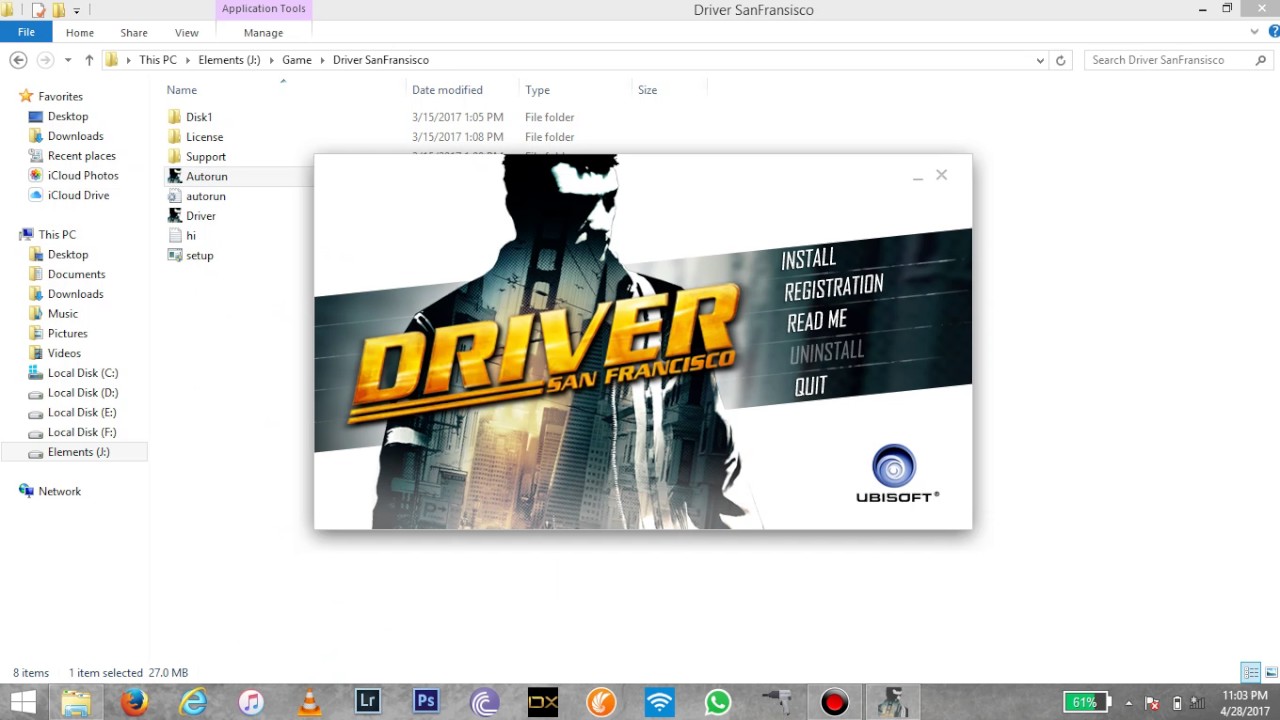Go up one folder level

(x=89, y=60)
